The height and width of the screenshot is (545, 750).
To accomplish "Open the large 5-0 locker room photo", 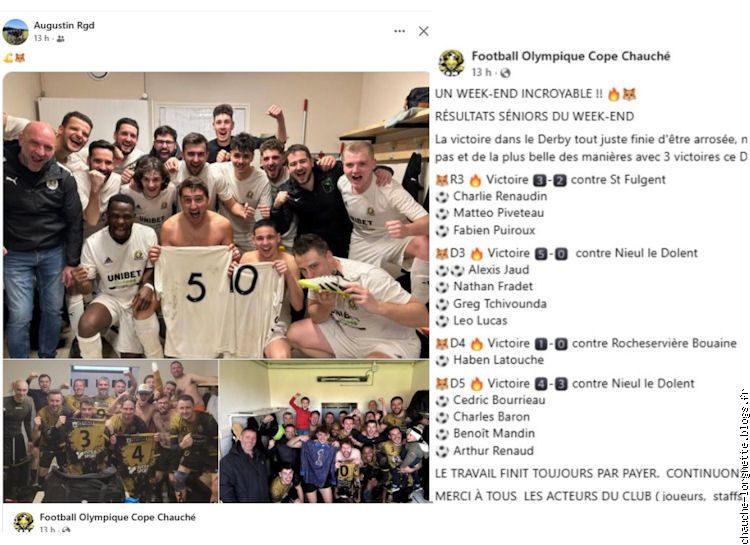I will coord(216,215).
